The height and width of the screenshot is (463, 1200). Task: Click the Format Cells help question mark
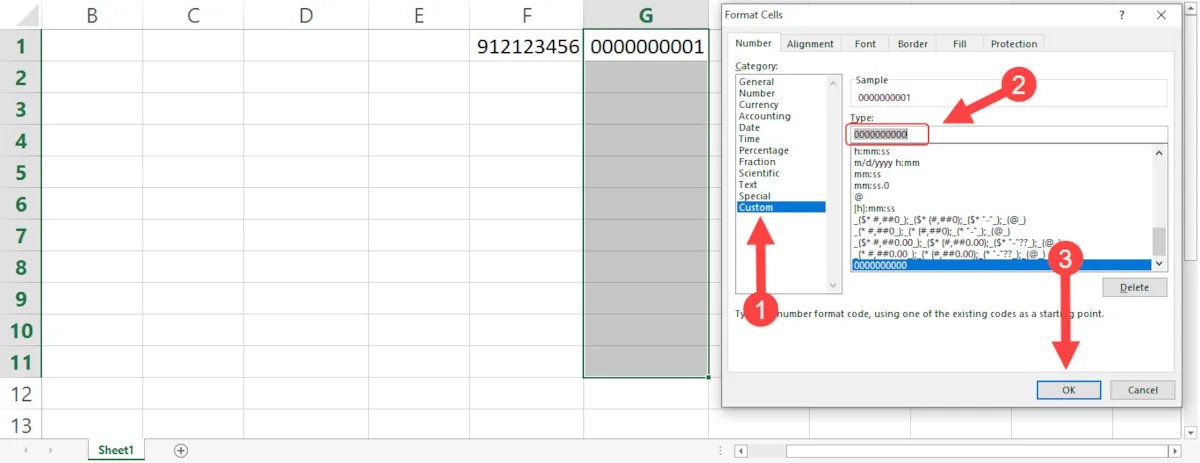point(1123,15)
